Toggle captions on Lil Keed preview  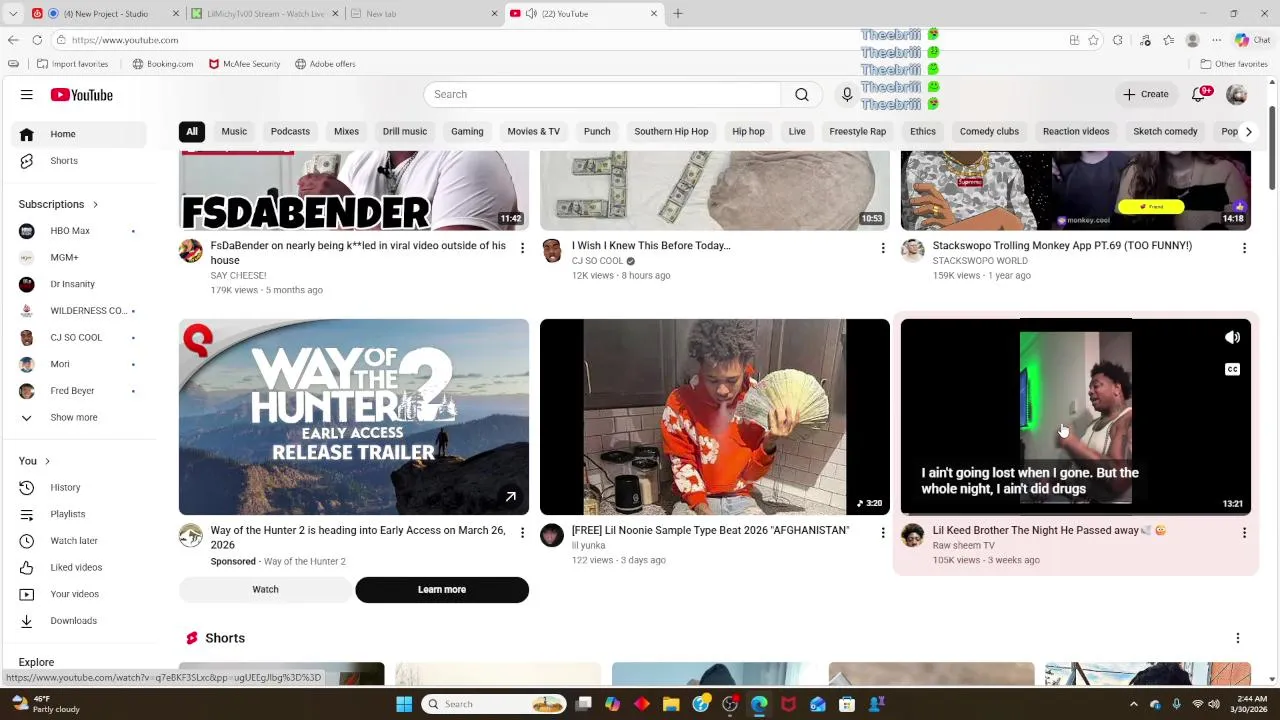pos(1233,370)
